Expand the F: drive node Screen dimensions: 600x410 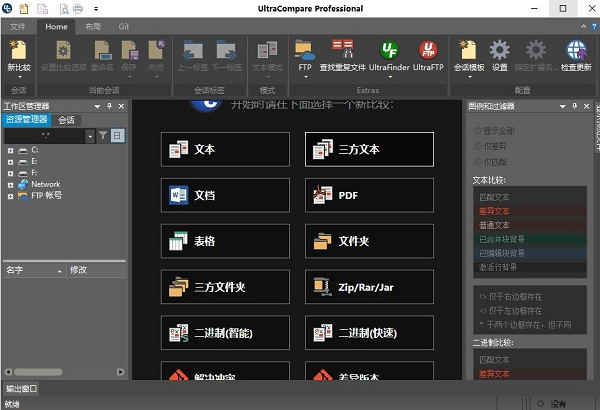pos(11,173)
